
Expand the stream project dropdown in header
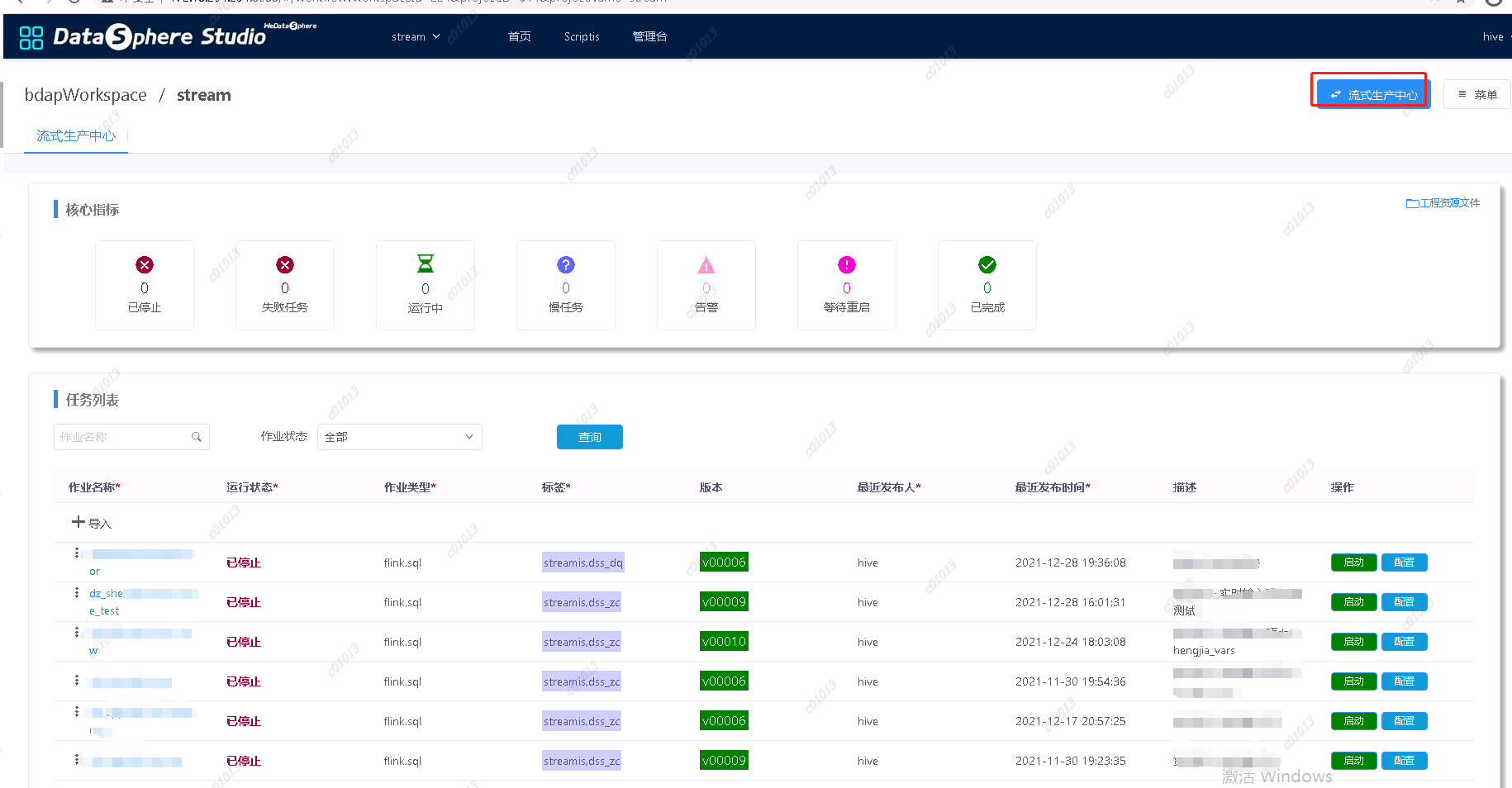(x=416, y=37)
